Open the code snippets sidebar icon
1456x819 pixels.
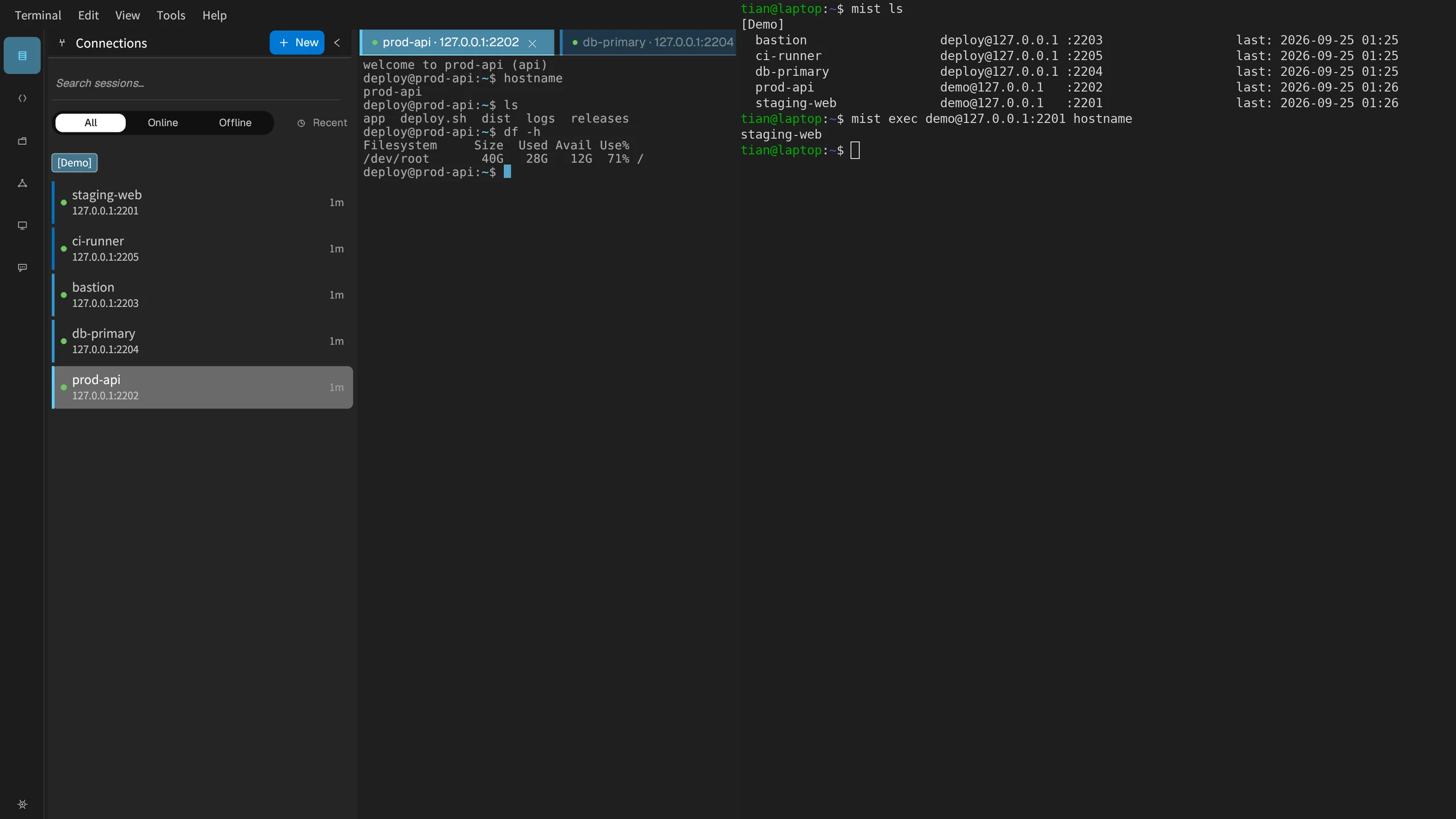click(x=22, y=98)
